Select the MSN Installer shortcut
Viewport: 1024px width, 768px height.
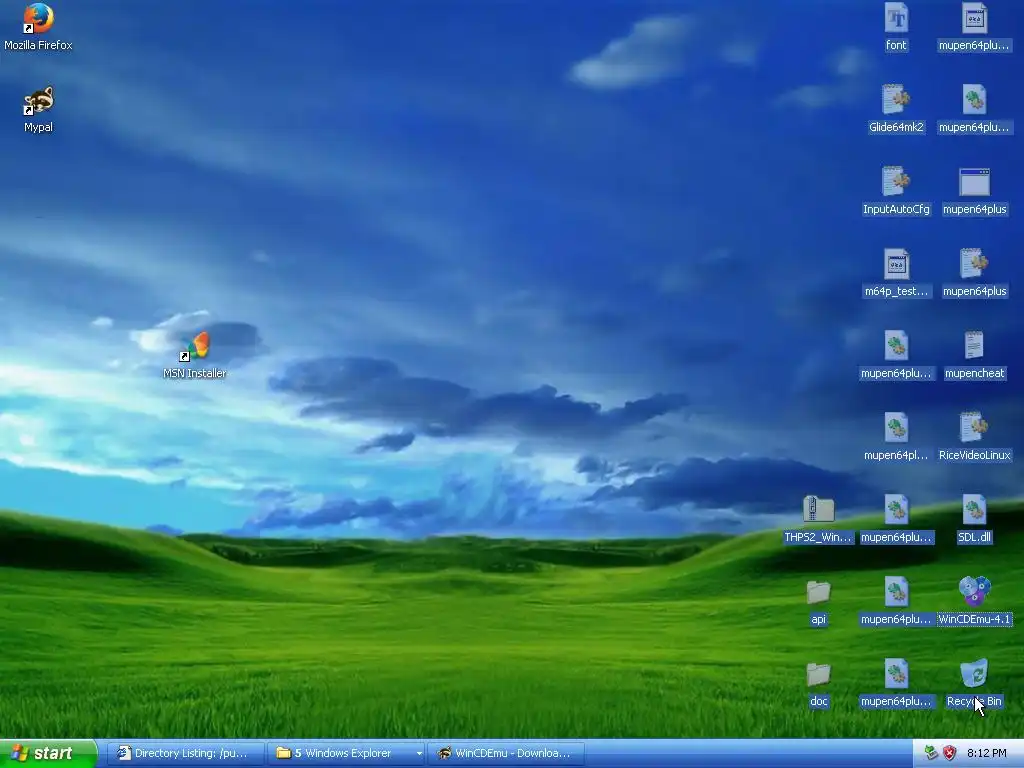[x=195, y=355]
